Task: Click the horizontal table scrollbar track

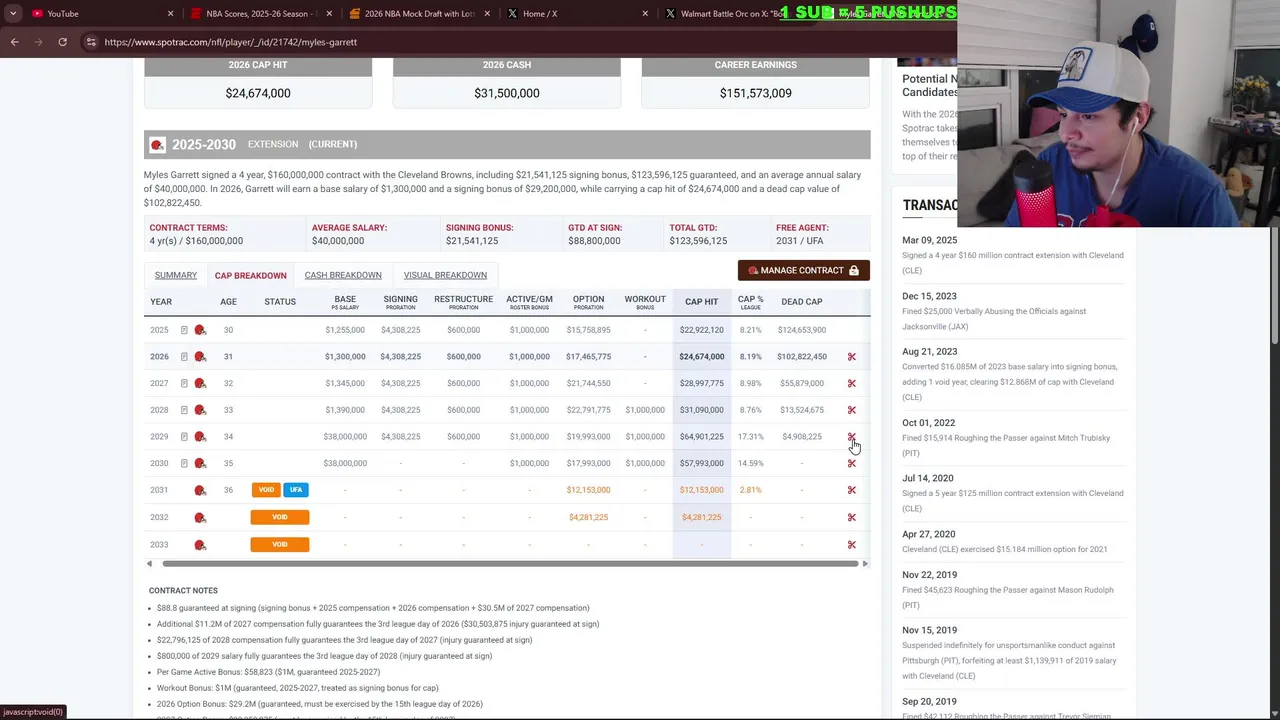Action: 510,564
